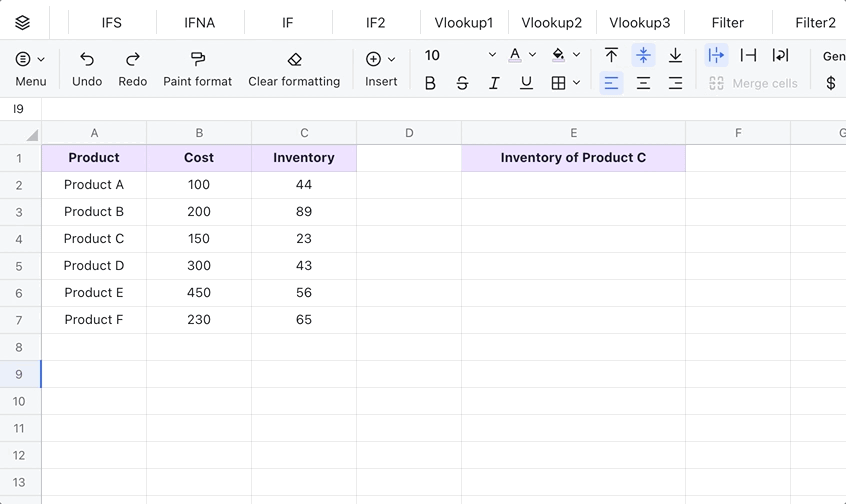Image resolution: width=846 pixels, height=504 pixels.
Task: Toggle underline formatting
Action: (526, 84)
